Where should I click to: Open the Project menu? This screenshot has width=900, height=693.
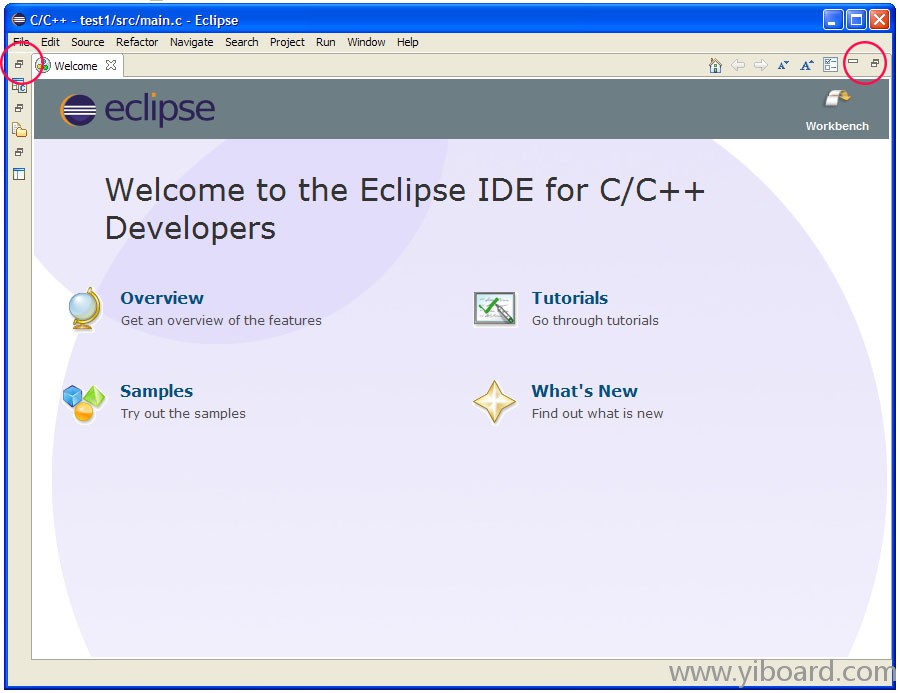[x=287, y=42]
